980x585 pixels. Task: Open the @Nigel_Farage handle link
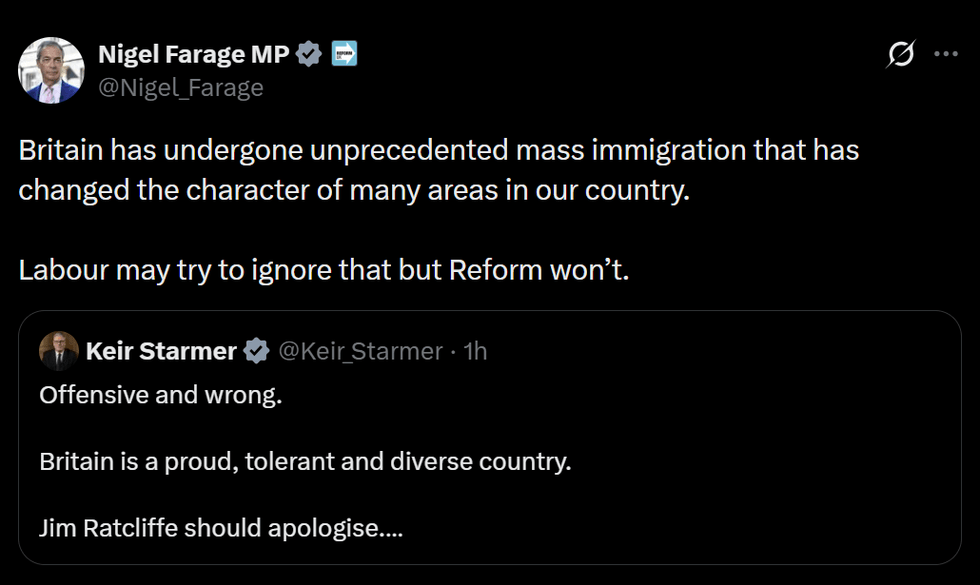[181, 87]
